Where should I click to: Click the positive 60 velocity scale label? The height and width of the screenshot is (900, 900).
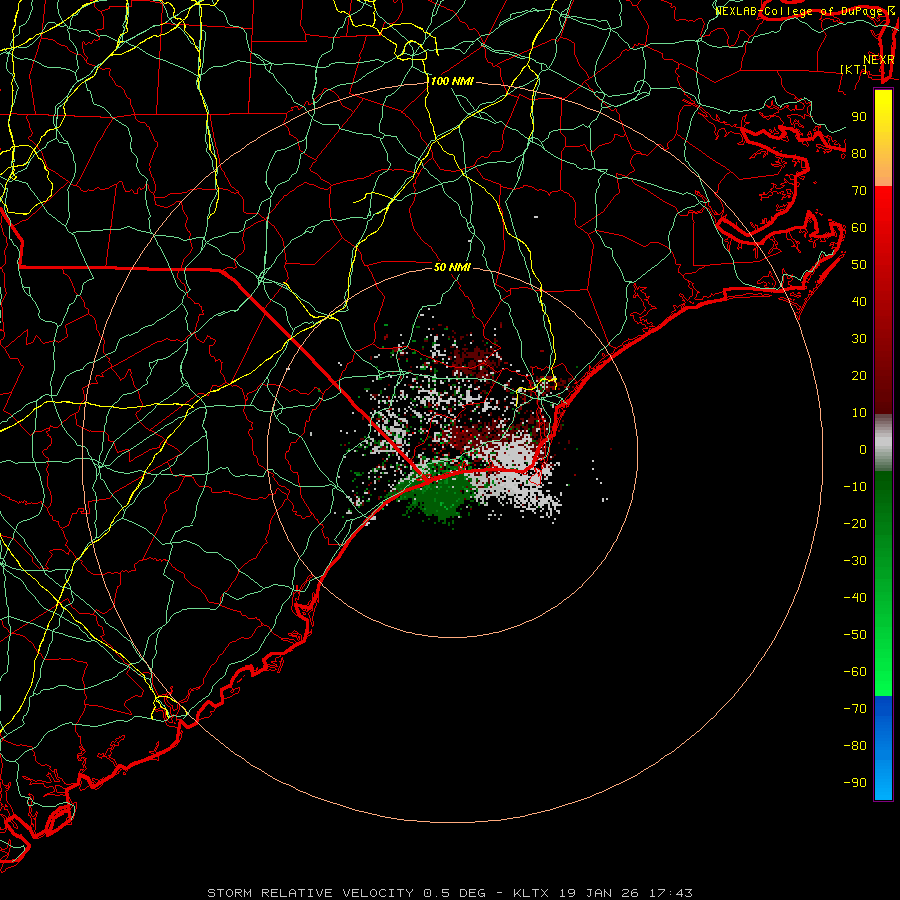click(x=859, y=228)
